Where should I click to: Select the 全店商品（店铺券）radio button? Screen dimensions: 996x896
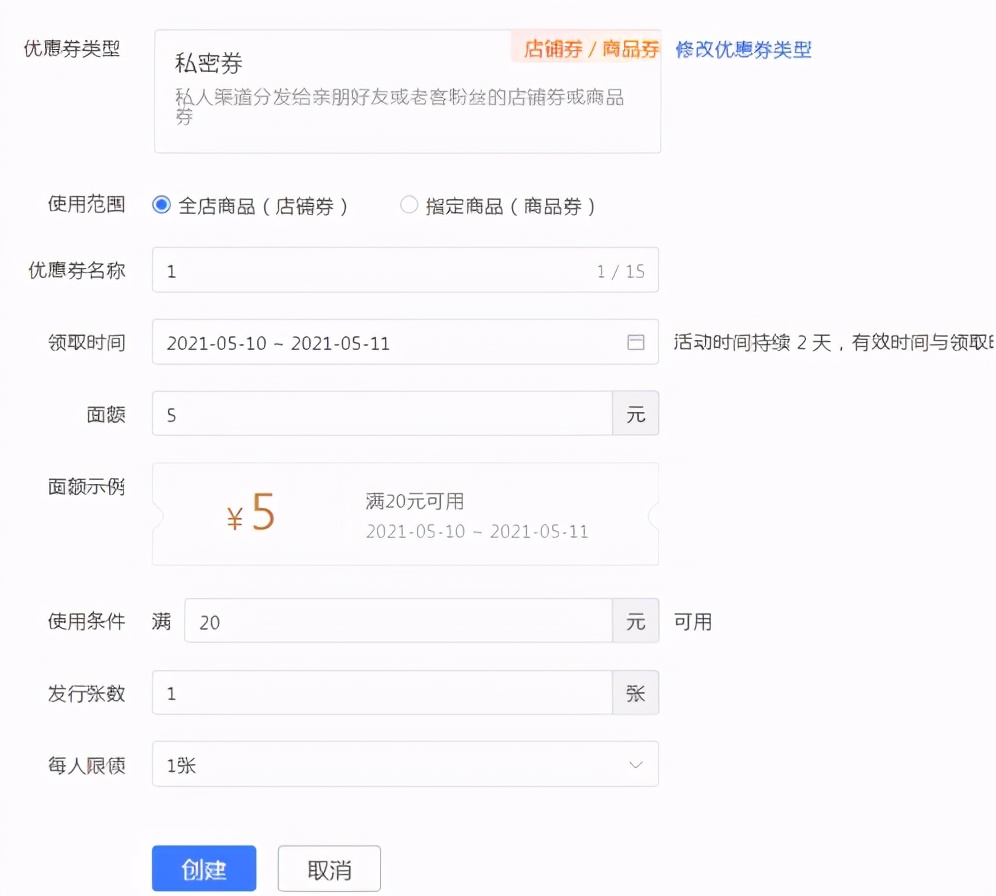161,204
